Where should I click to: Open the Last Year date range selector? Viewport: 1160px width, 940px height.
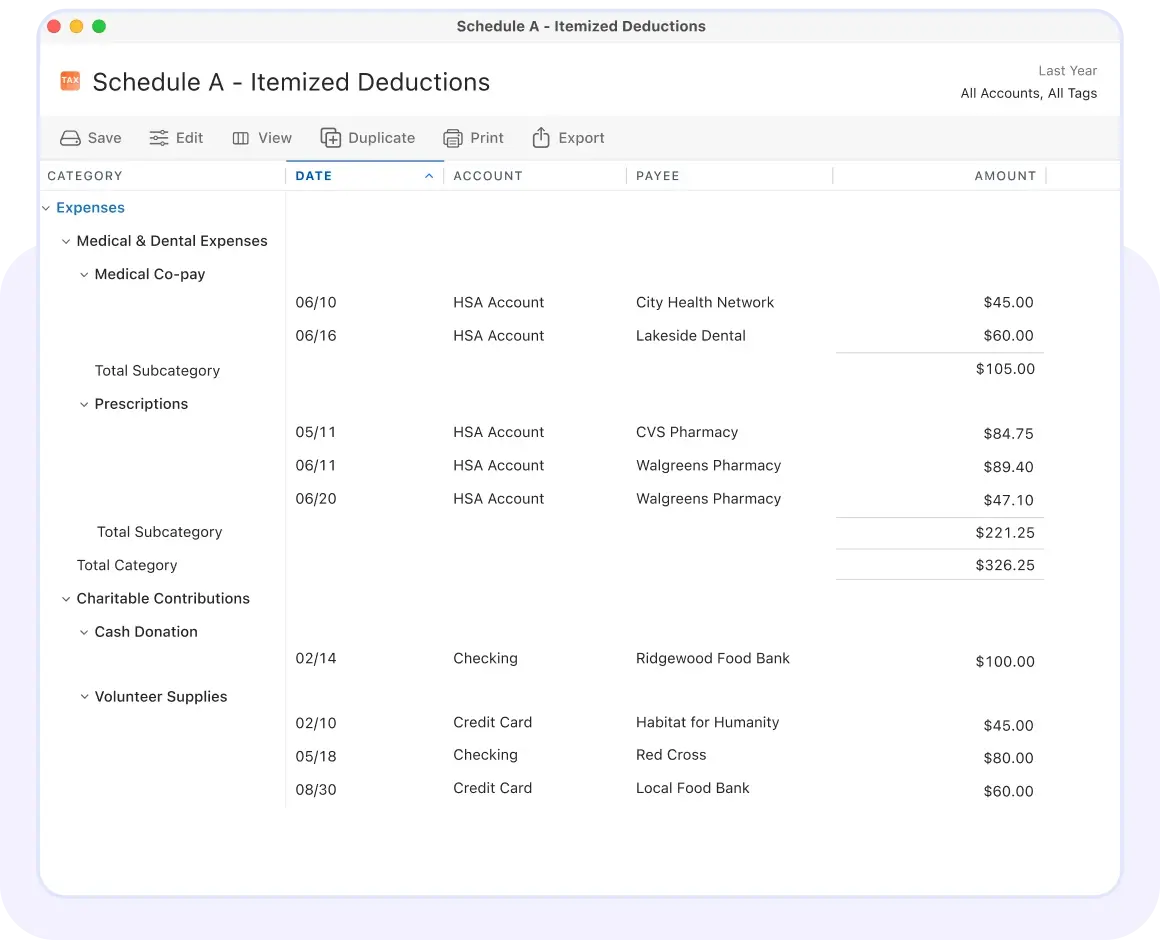[x=1067, y=70]
